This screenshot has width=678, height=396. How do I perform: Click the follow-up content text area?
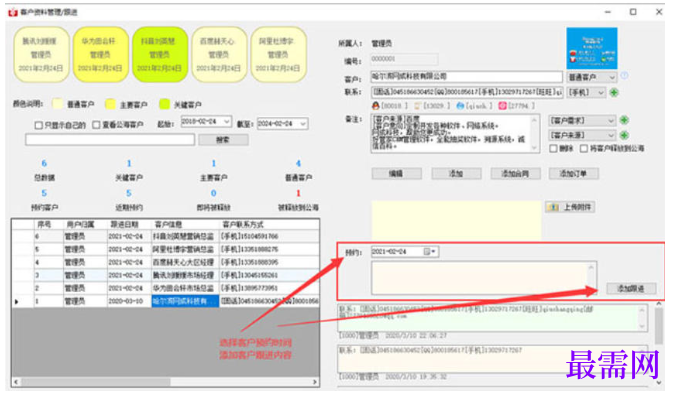click(484, 278)
